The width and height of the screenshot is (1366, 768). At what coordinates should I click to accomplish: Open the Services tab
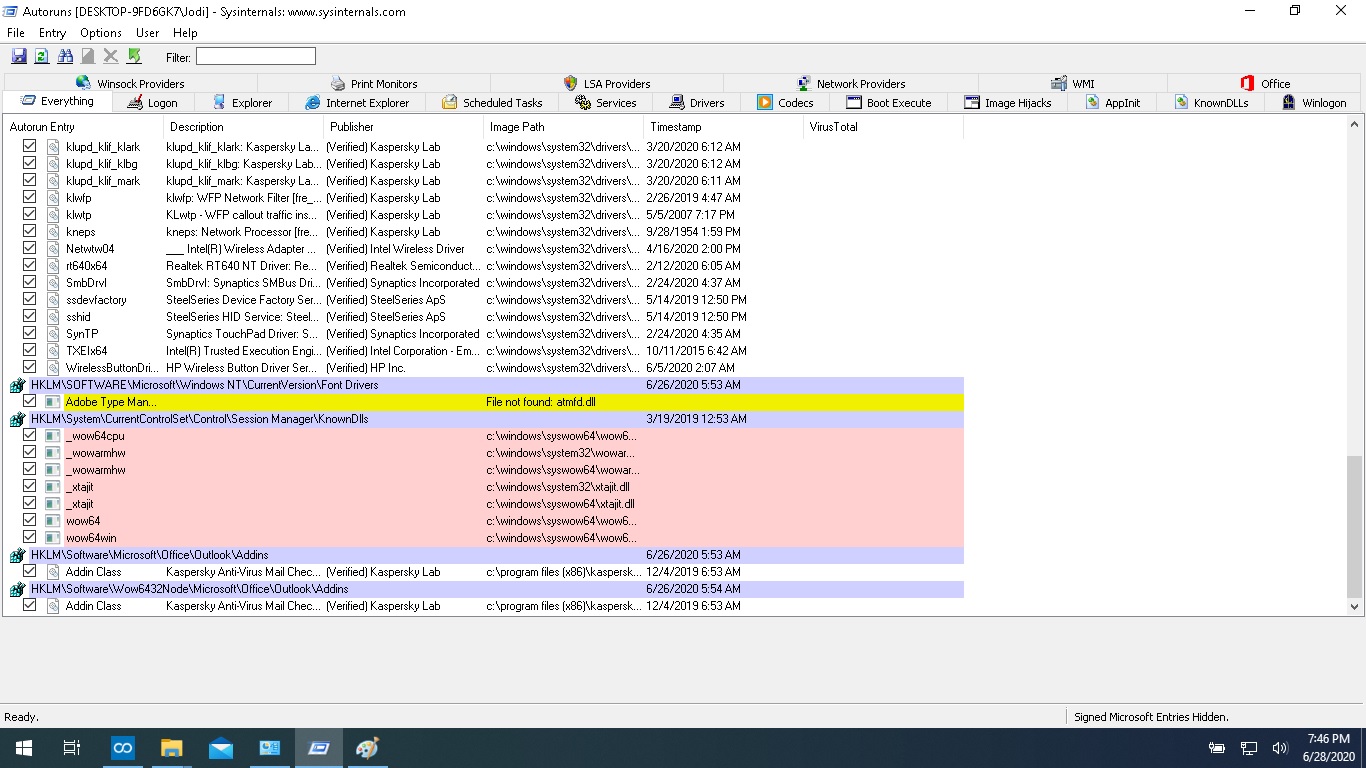(606, 102)
